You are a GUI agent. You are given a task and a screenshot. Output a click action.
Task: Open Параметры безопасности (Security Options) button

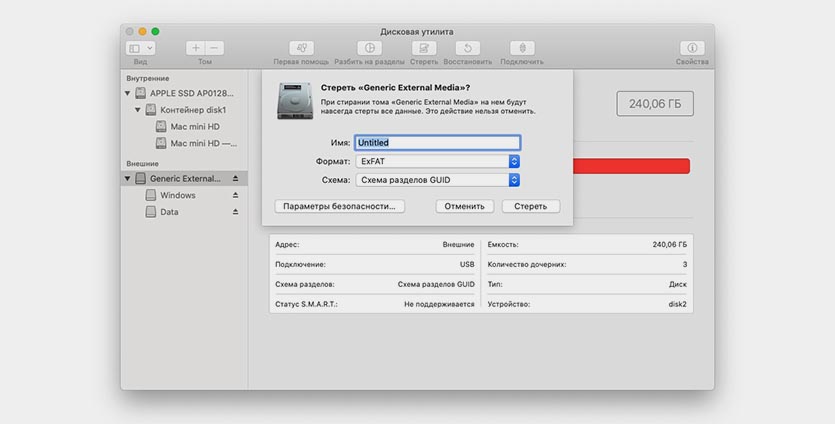tap(339, 206)
